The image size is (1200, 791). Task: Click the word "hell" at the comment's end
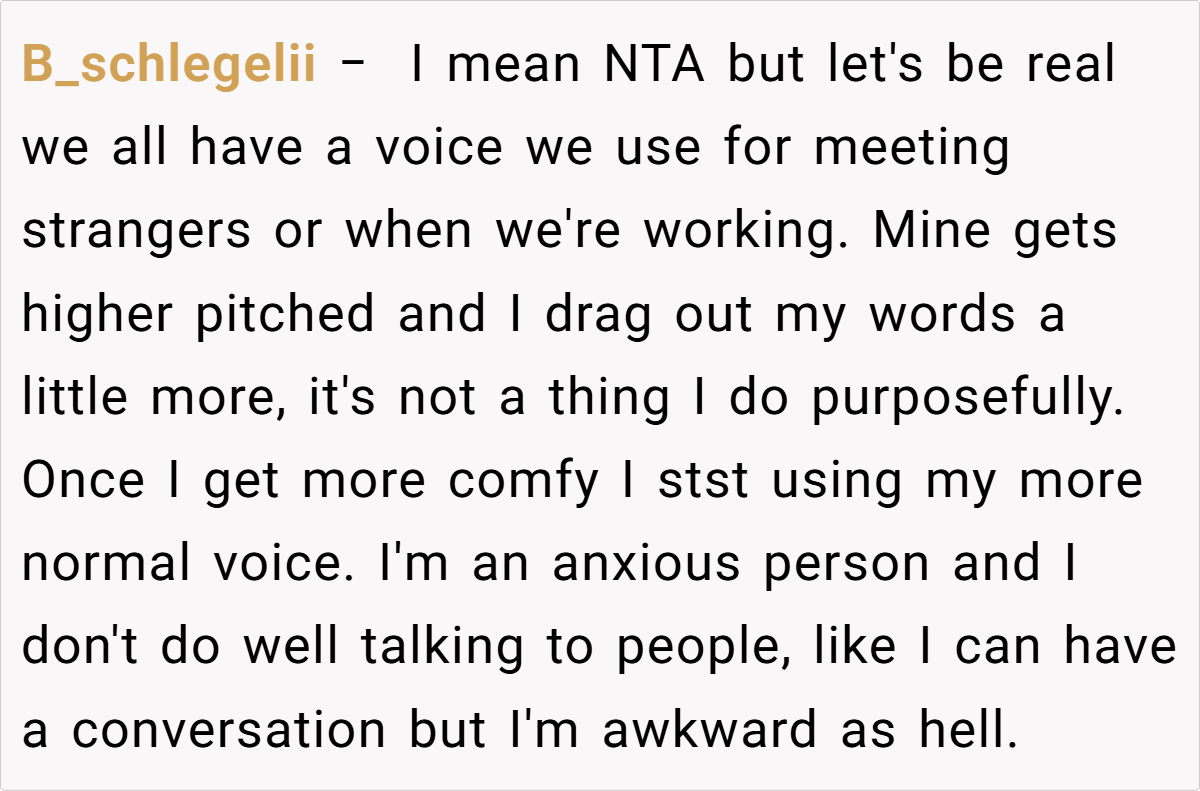coord(969,730)
